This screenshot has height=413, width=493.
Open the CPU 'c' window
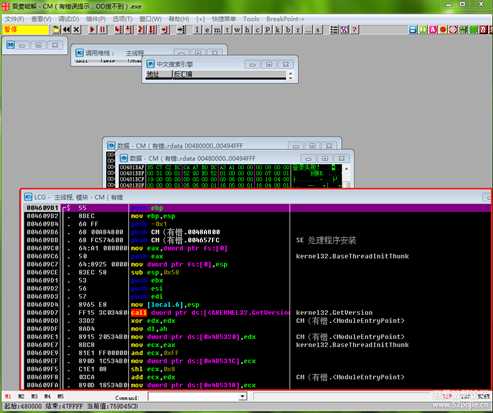(258, 30)
